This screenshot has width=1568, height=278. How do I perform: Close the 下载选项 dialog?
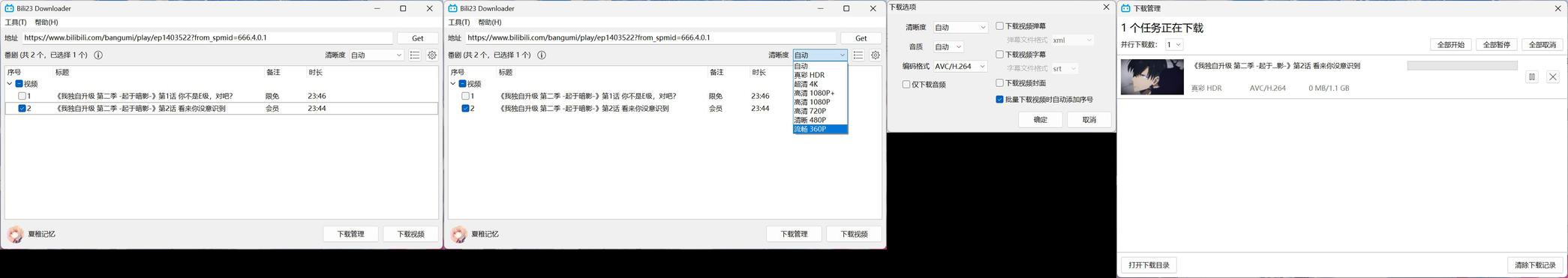pos(1106,7)
